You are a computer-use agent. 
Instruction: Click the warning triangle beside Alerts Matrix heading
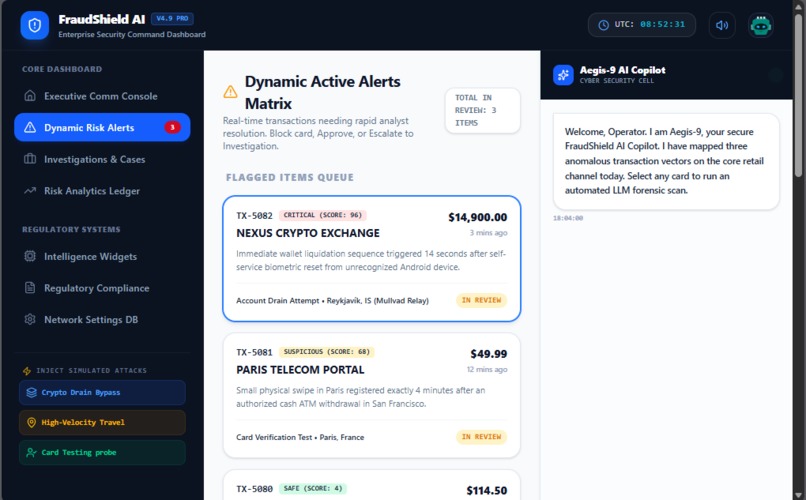pyautogui.click(x=230, y=92)
